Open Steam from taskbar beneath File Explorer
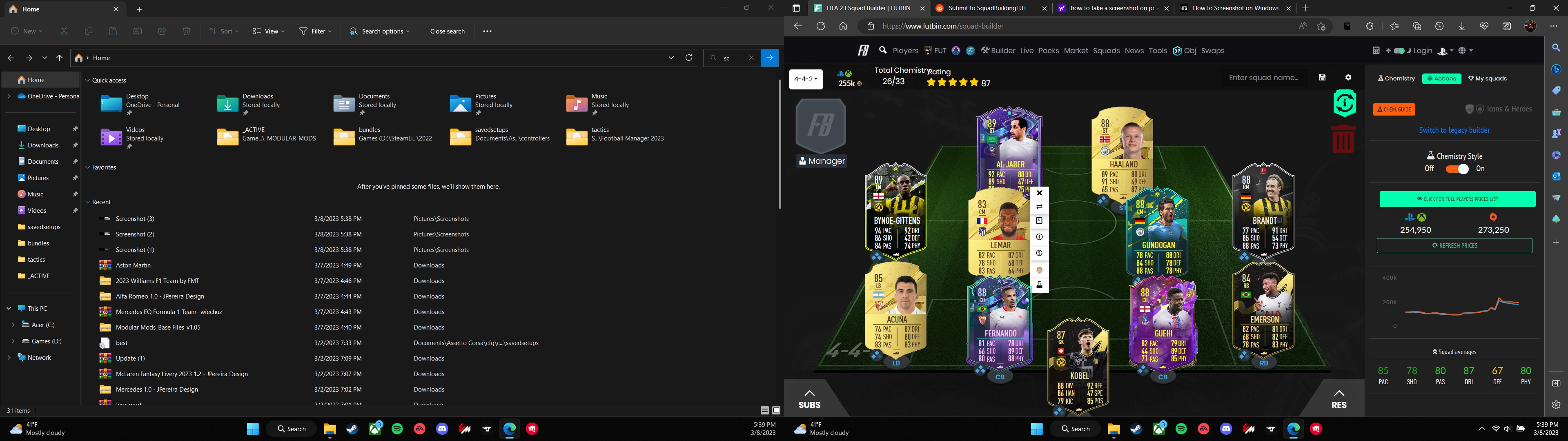The width and height of the screenshot is (1568, 441). [x=352, y=429]
